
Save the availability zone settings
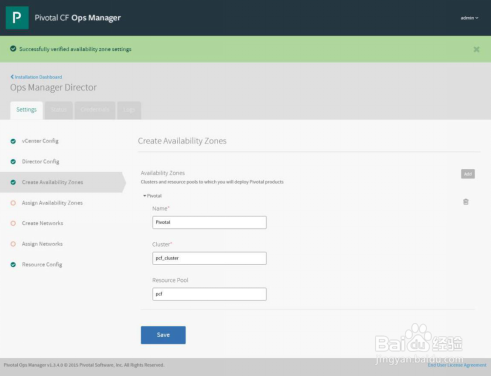click(163, 335)
